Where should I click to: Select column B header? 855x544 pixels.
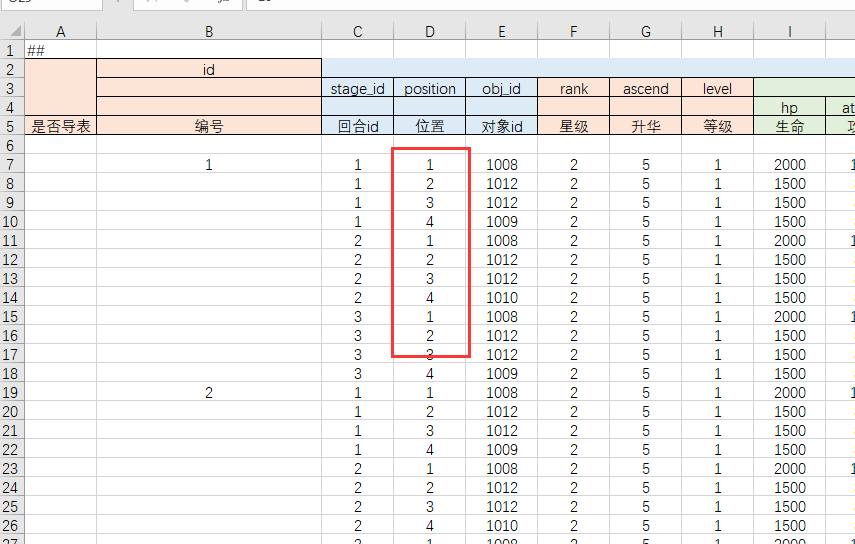tap(209, 32)
